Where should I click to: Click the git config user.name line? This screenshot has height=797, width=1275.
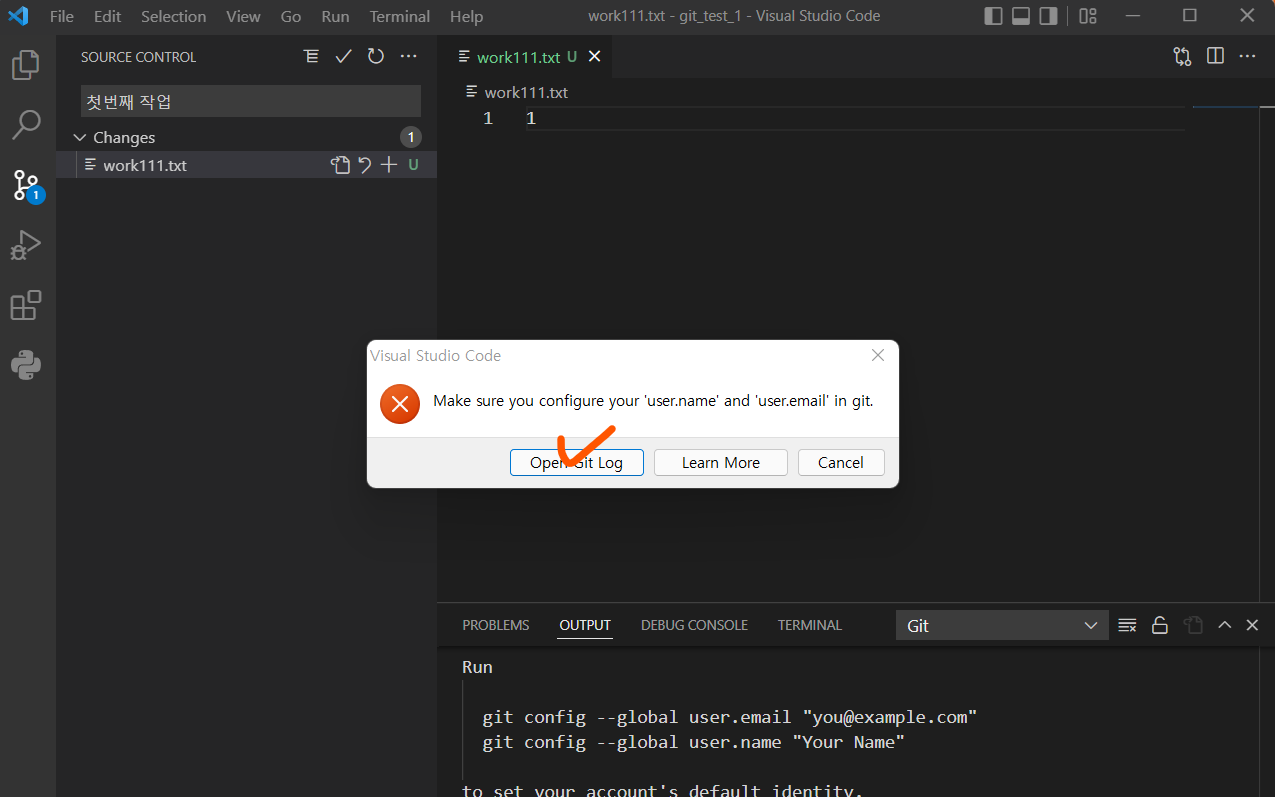pyautogui.click(x=694, y=742)
